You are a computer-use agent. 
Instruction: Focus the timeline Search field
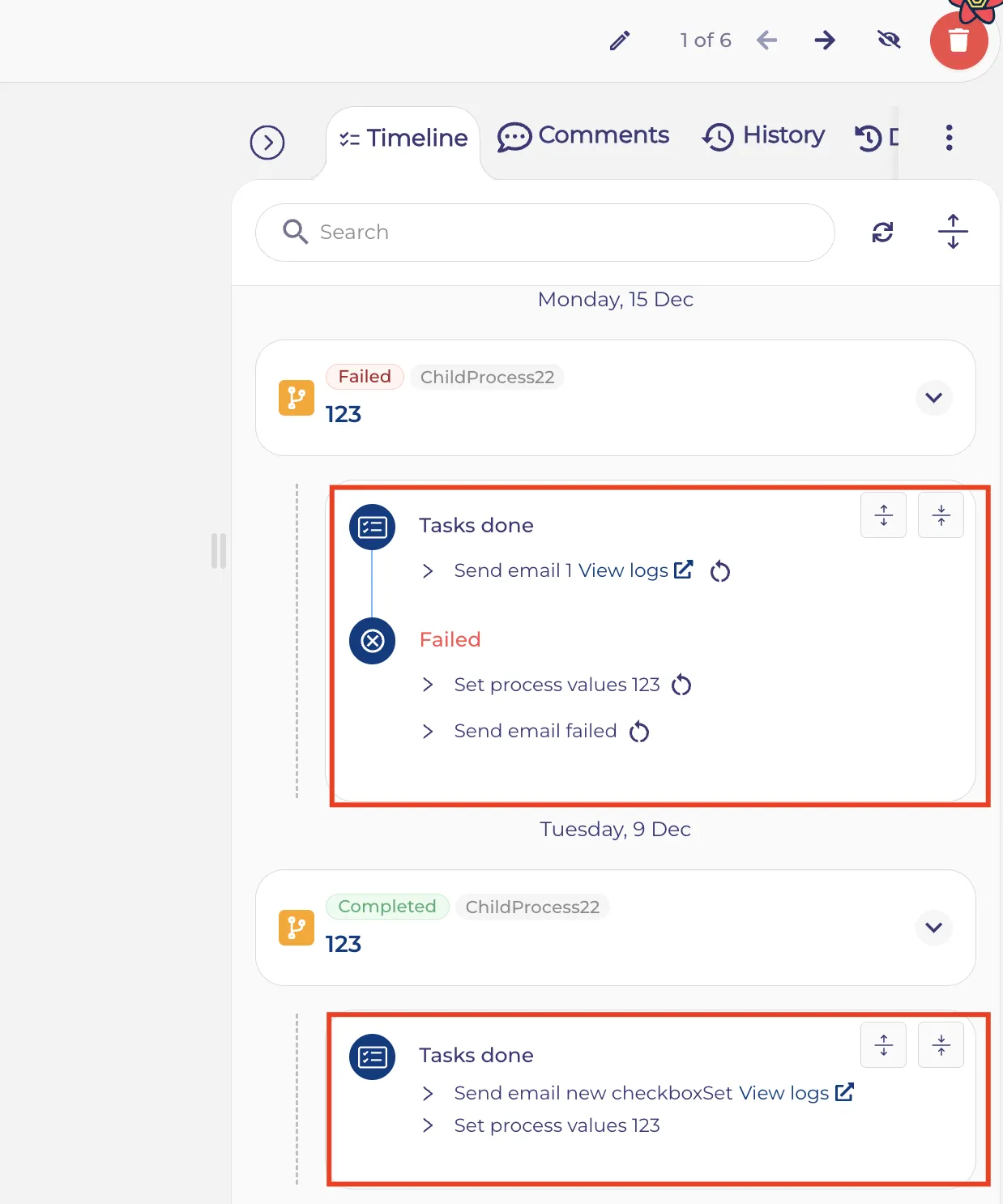(x=545, y=233)
